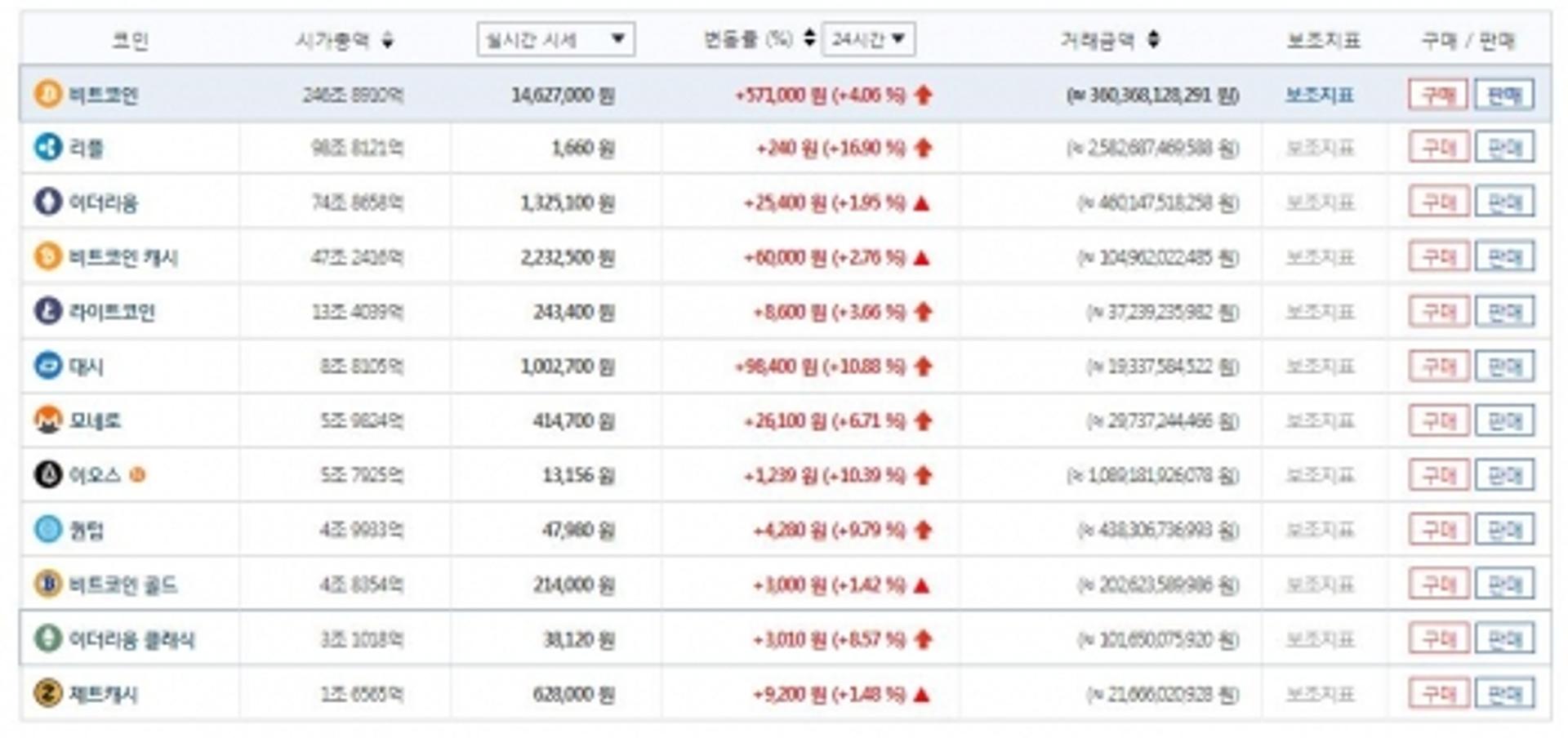Sort by 거래금액 using its sort arrows
The image size is (1568, 738).
(x=1153, y=38)
